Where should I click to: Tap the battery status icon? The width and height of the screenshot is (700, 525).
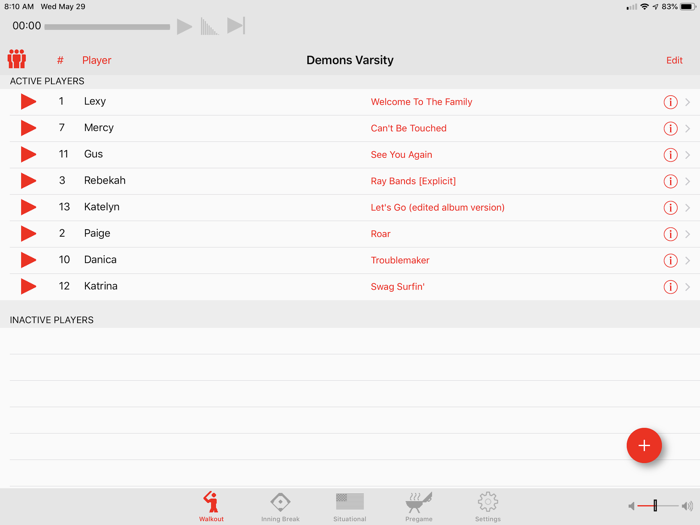coord(688,7)
